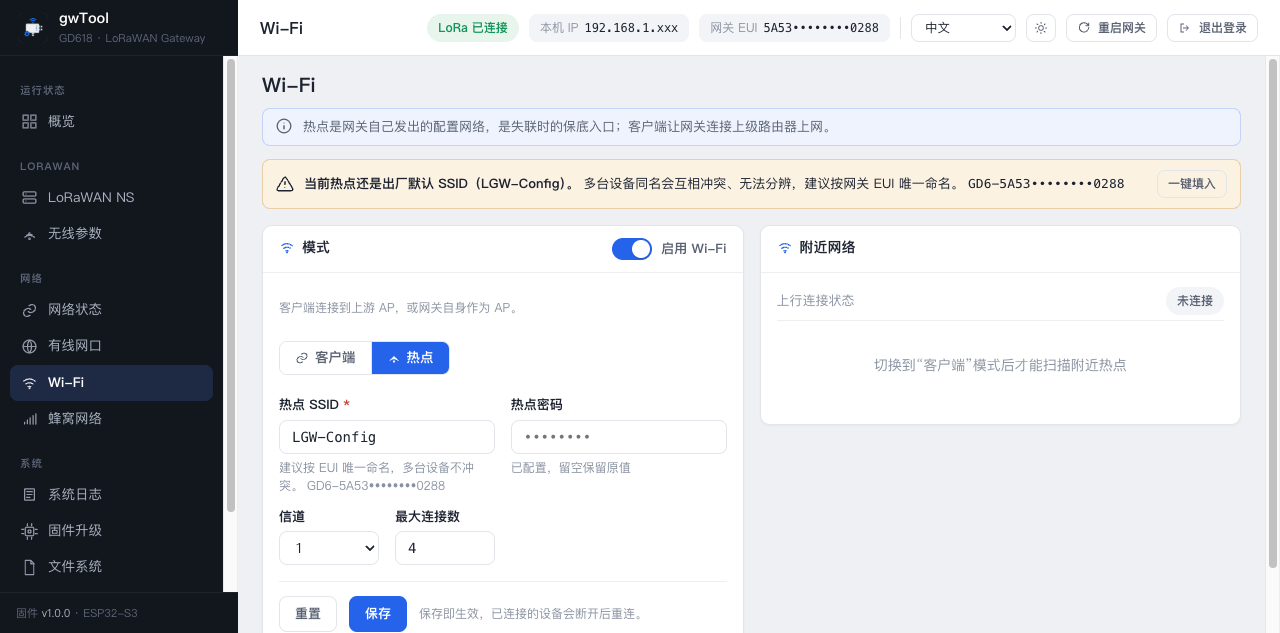Viewport: 1280px width, 633px height.
Task: Click the 固件 v1.0.0 version text
Action: click(x=43, y=613)
